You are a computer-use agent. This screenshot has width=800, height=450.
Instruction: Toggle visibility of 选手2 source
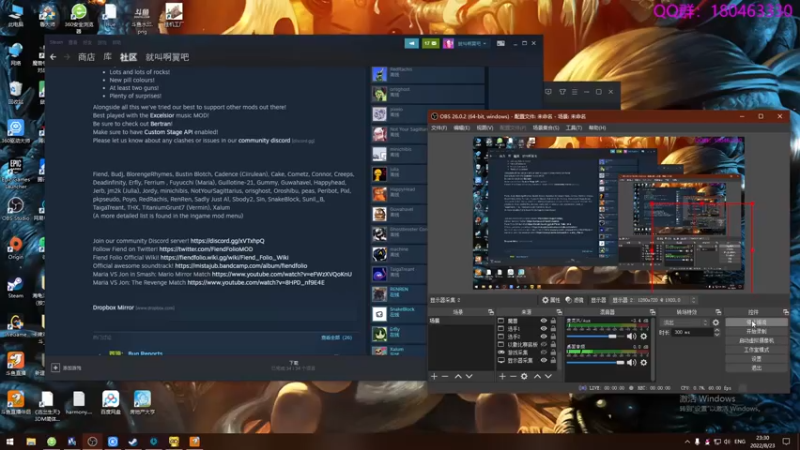(543, 337)
